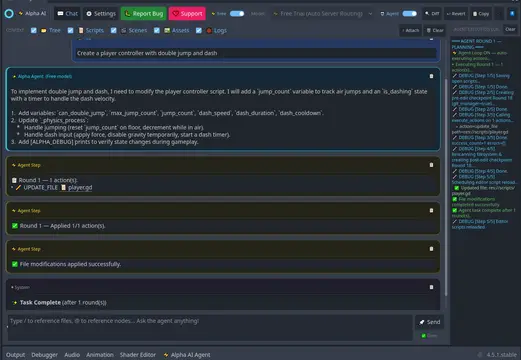Open the Settings tab
The width and height of the screenshot is (521, 360).
point(101,14)
